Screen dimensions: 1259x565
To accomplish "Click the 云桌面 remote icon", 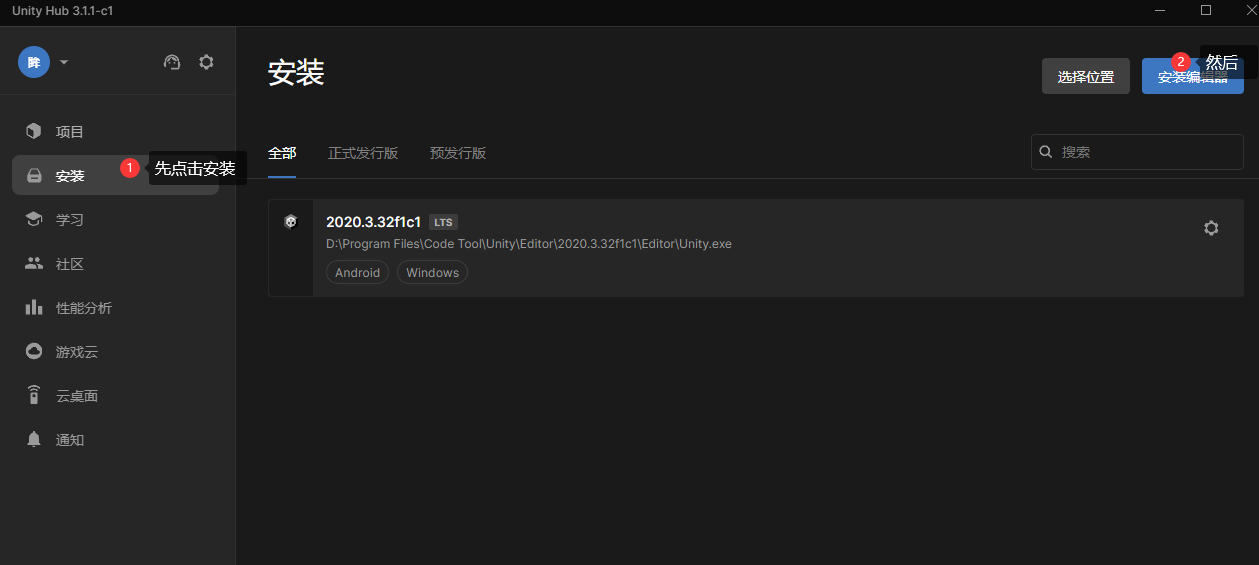I will (34, 395).
